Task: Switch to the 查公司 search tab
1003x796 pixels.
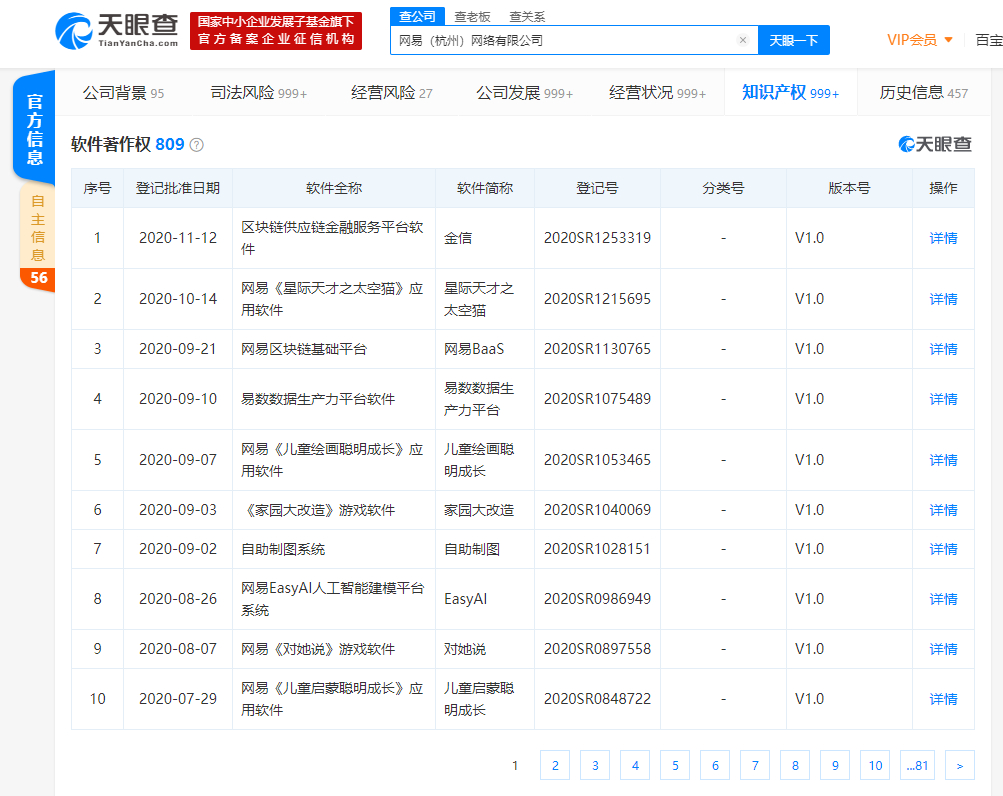Action: pyautogui.click(x=417, y=17)
